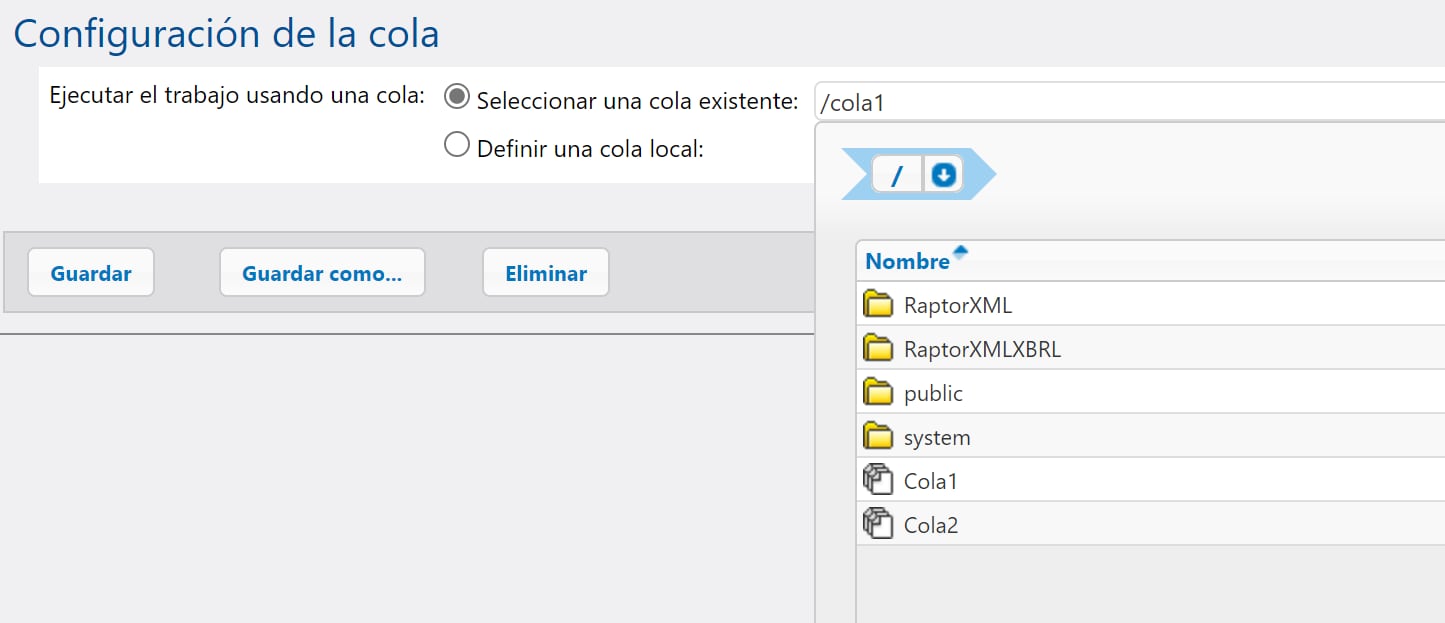Image resolution: width=1445 pixels, height=623 pixels.
Task: Click the RaptorXMLXBRL folder icon
Action: 877,348
